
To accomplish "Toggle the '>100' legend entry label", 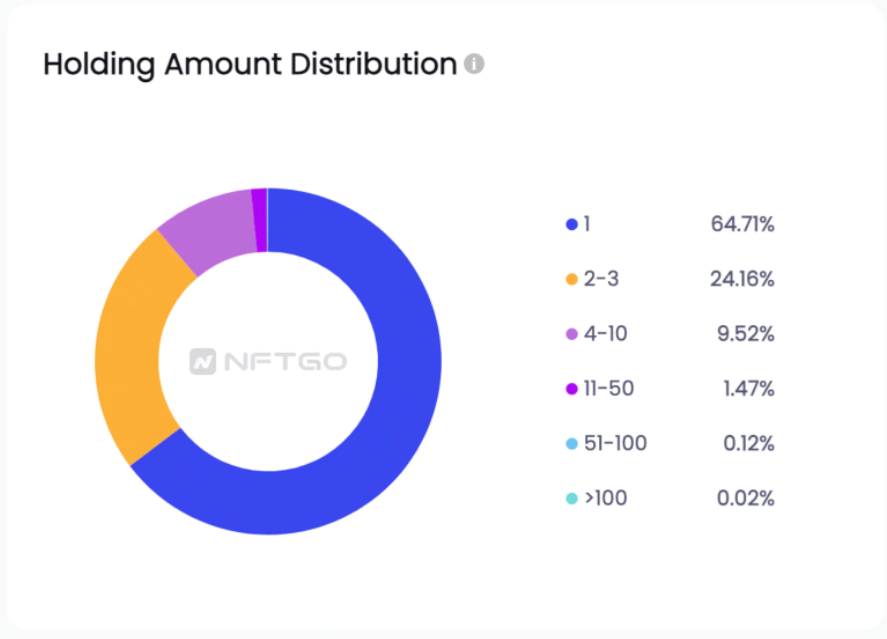I will (x=605, y=498).
